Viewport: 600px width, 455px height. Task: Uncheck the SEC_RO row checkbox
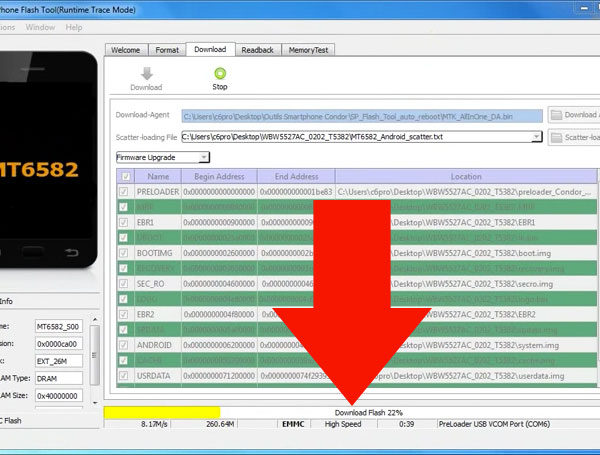pyautogui.click(x=123, y=284)
